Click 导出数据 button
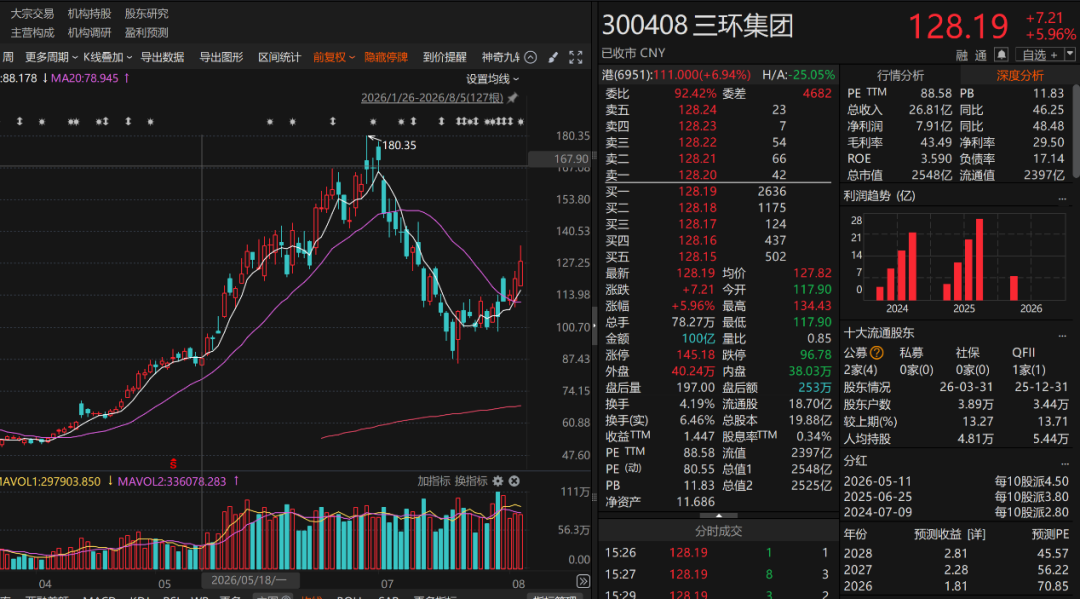The width and height of the screenshot is (1080, 599). coord(163,57)
